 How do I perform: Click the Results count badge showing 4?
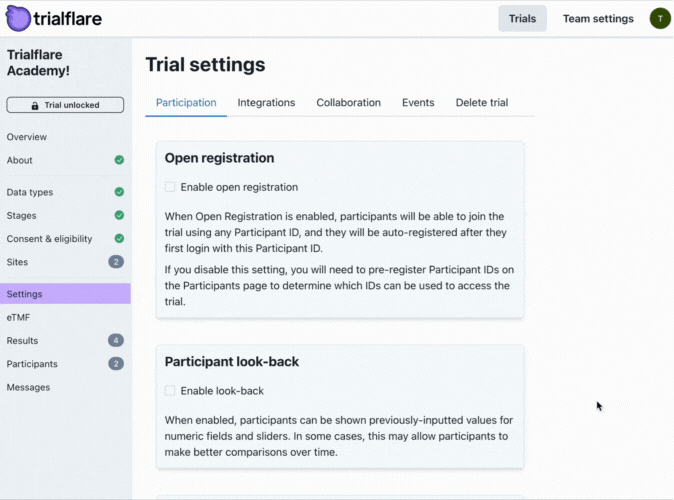pyautogui.click(x=116, y=341)
